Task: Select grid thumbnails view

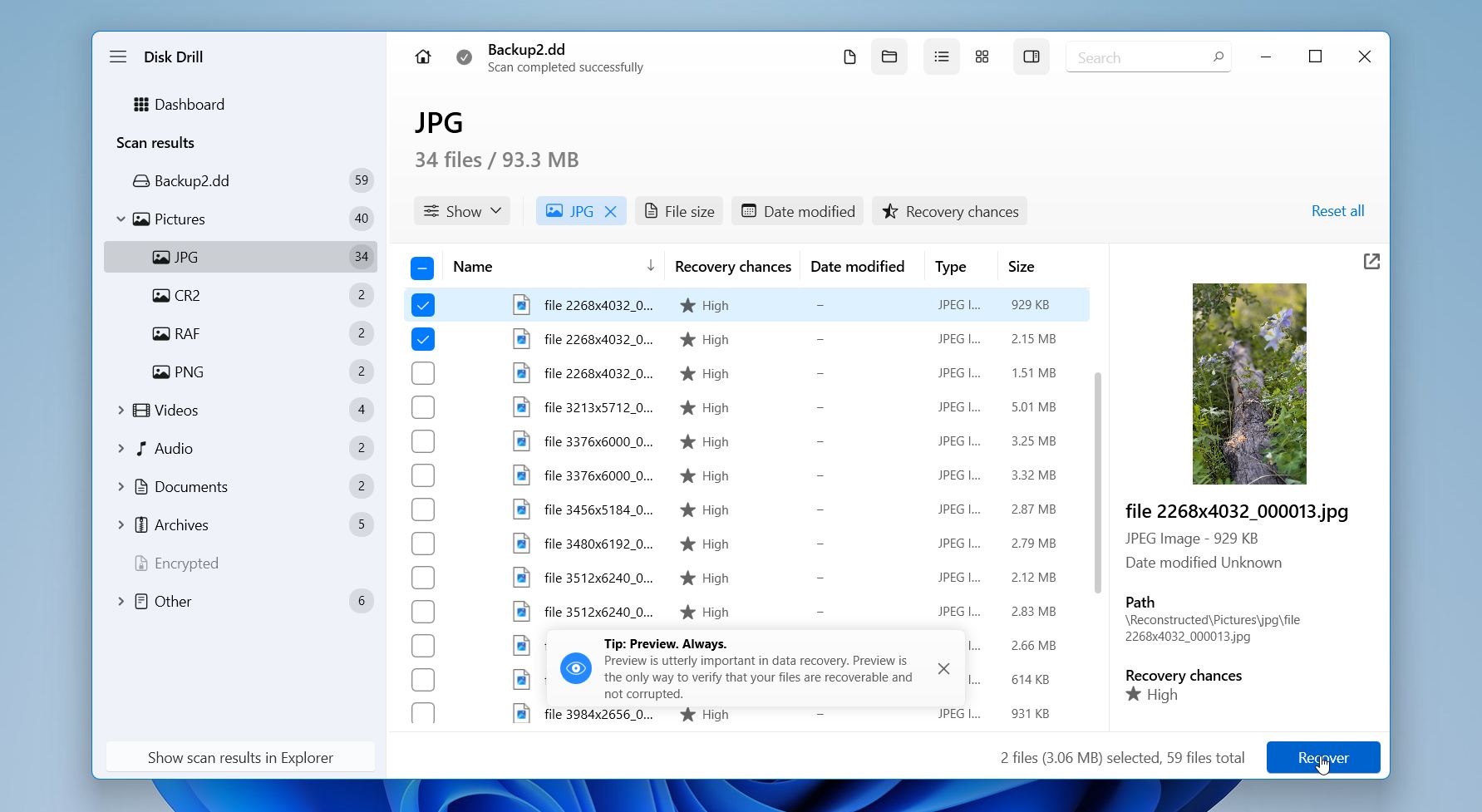Action: (x=982, y=57)
